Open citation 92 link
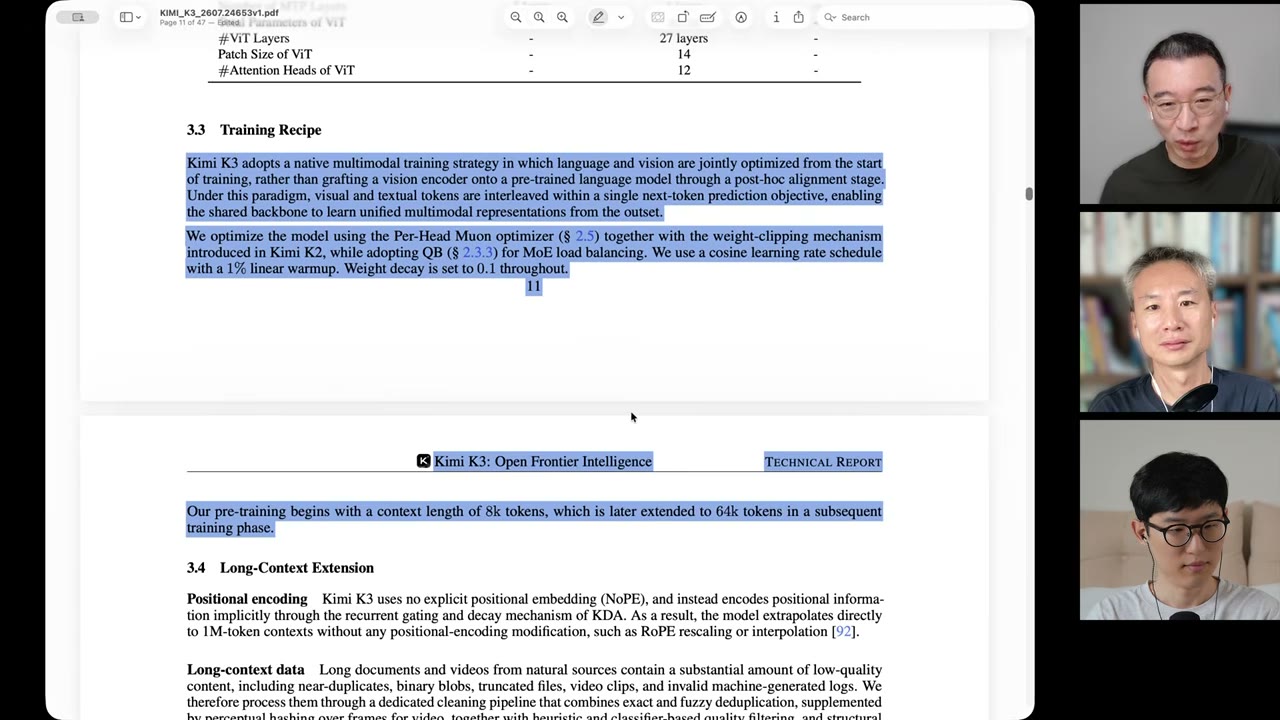The width and height of the screenshot is (1280, 720). coord(843,631)
